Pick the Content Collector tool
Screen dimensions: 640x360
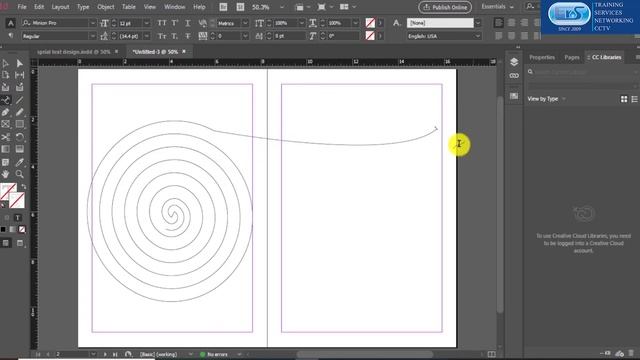(x=5, y=87)
